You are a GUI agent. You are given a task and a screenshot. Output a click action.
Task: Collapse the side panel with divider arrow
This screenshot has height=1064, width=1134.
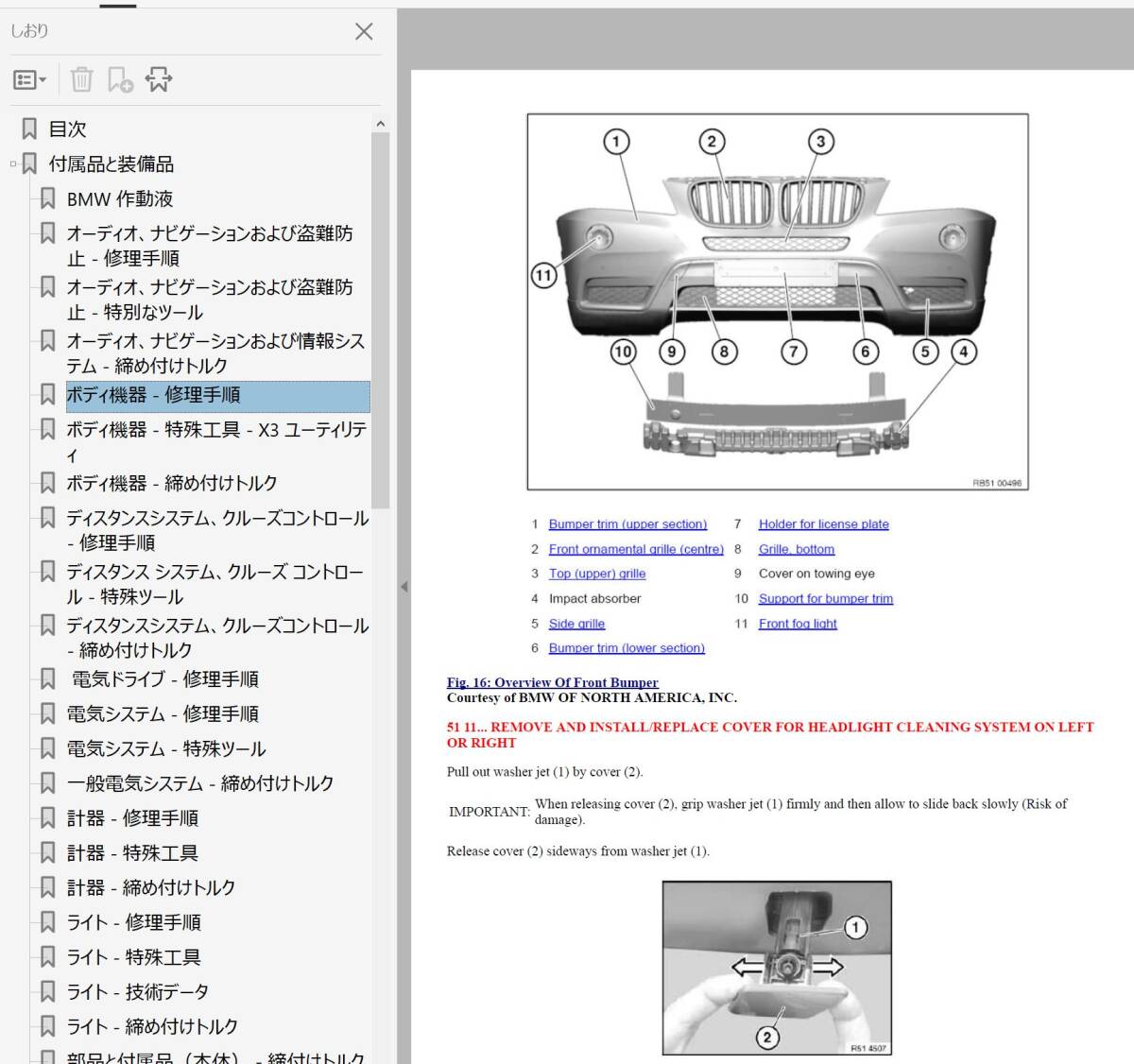coord(404,587)
